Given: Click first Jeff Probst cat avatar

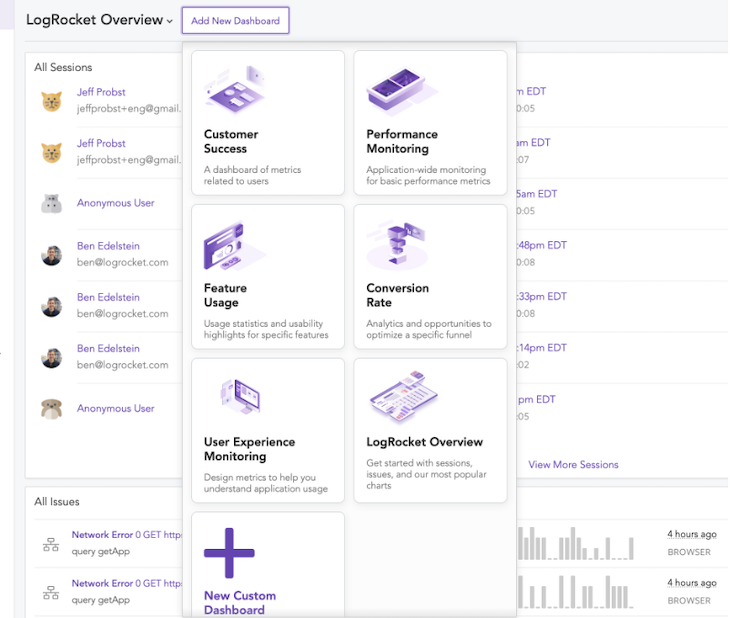Looking at the screenshot, I should [52, 101].
